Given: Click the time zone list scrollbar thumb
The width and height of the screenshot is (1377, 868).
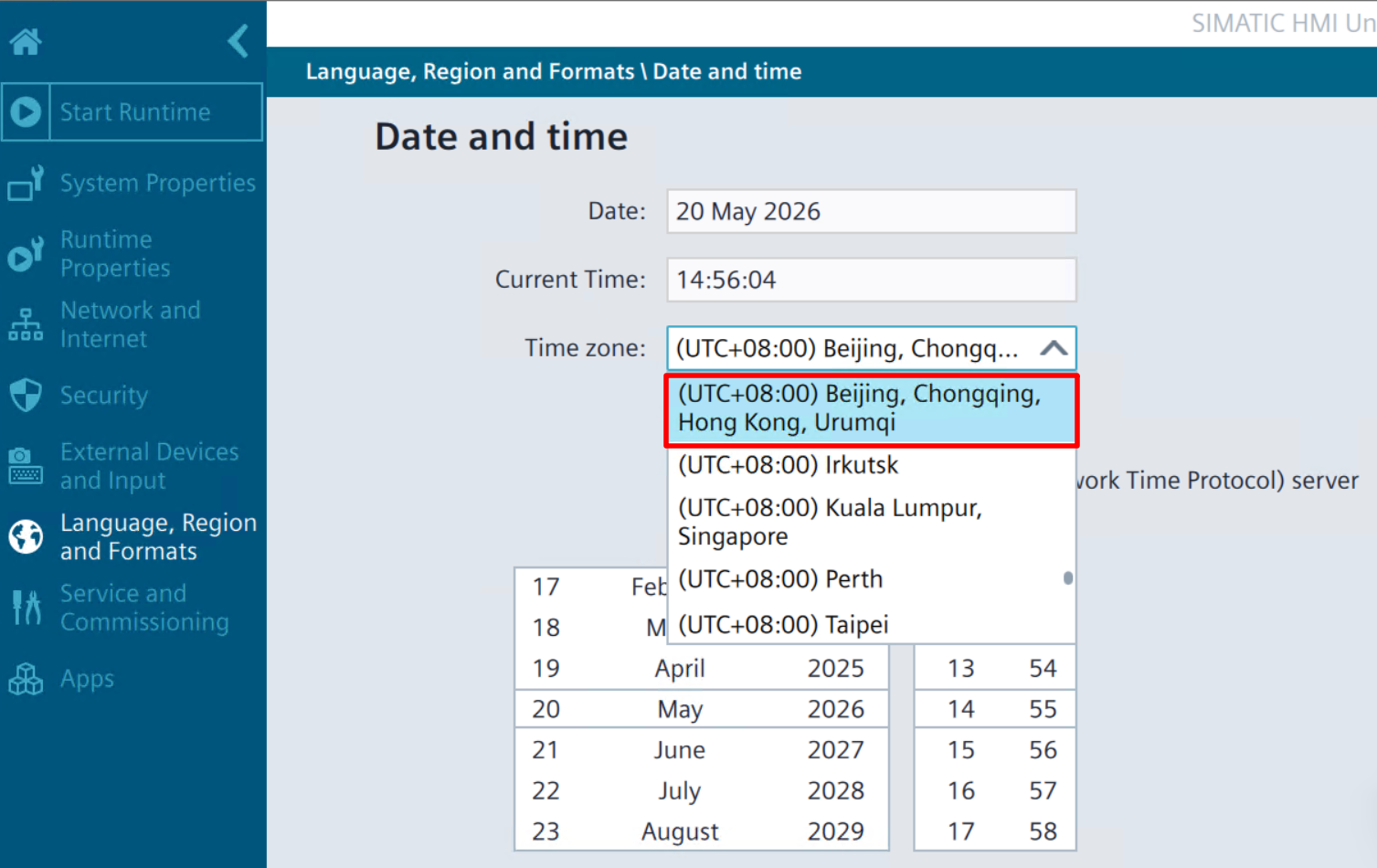Looking at the screenshot, I should (1068, 578).
